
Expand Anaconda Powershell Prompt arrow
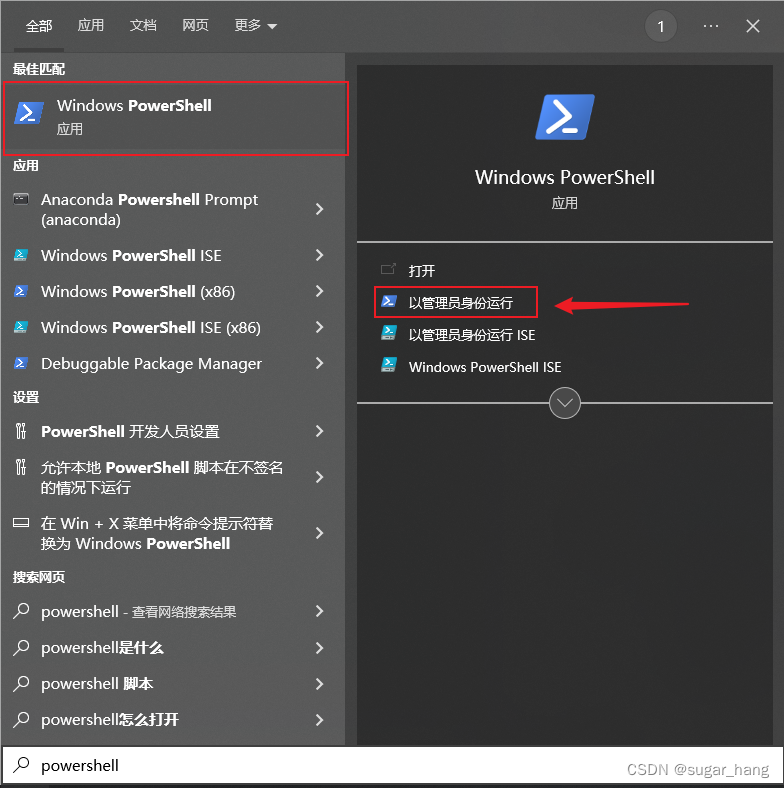319,209
